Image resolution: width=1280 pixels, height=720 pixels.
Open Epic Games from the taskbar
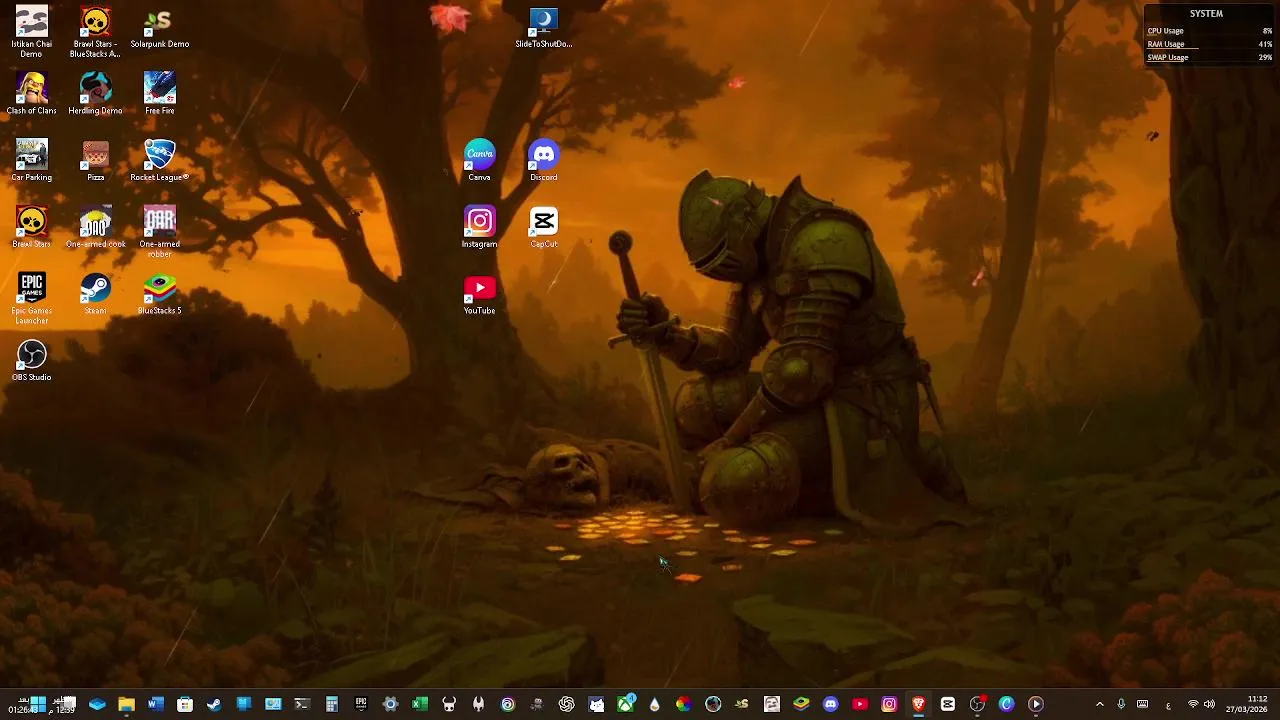click(361, 704)
